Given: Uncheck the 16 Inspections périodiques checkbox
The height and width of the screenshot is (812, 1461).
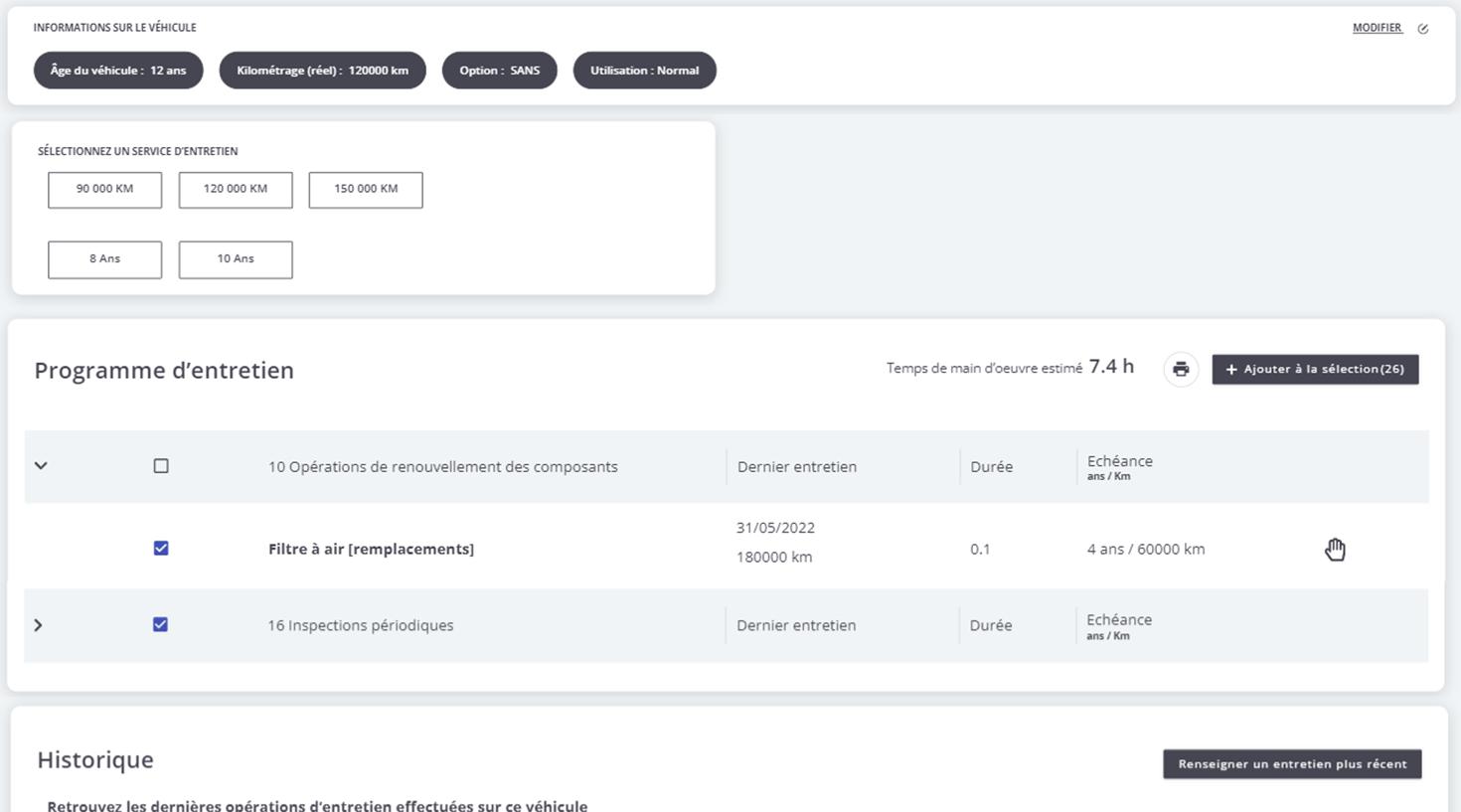Looking at the screenshot, I should [x=160, y=625].
